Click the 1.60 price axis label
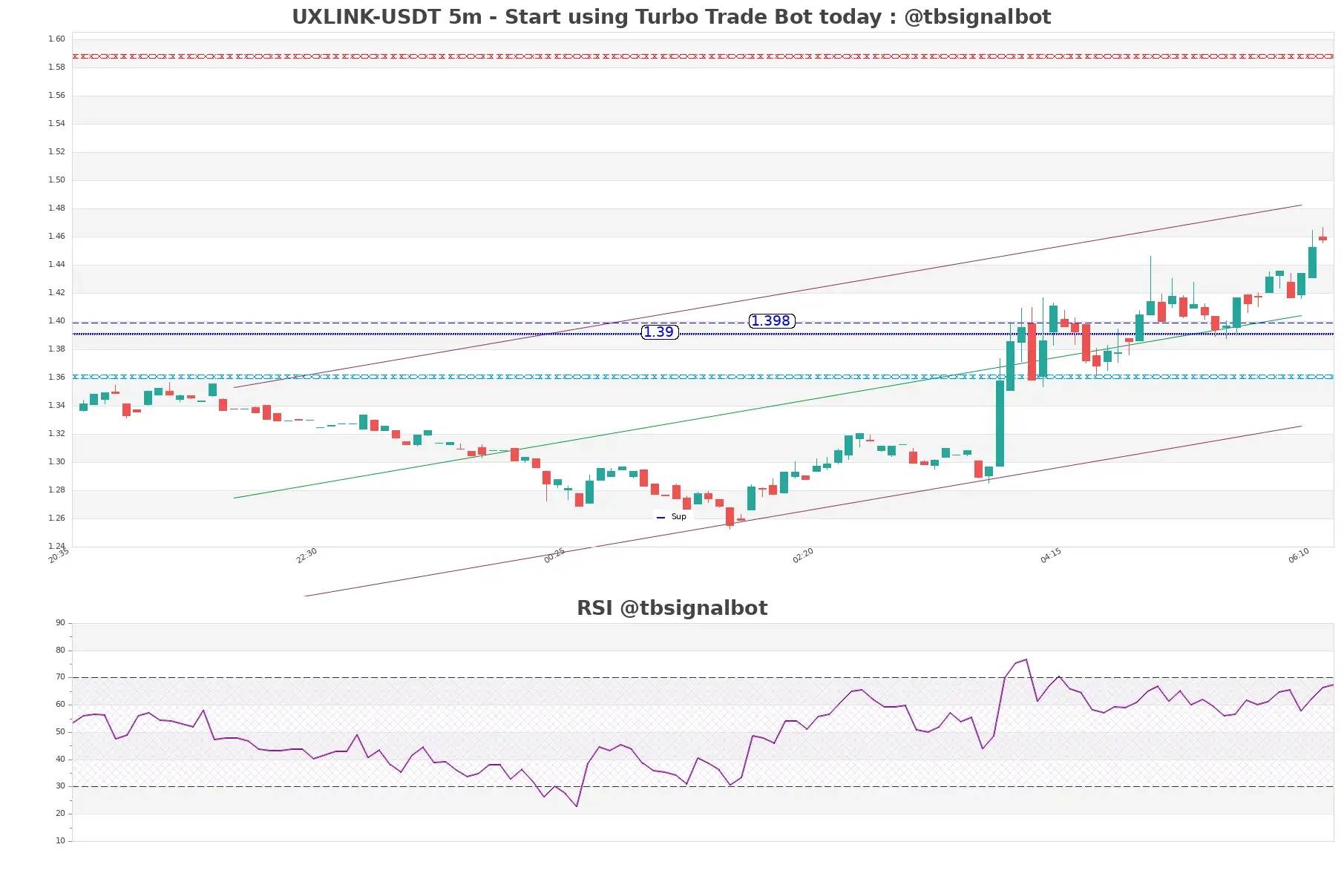 (56, 39)
